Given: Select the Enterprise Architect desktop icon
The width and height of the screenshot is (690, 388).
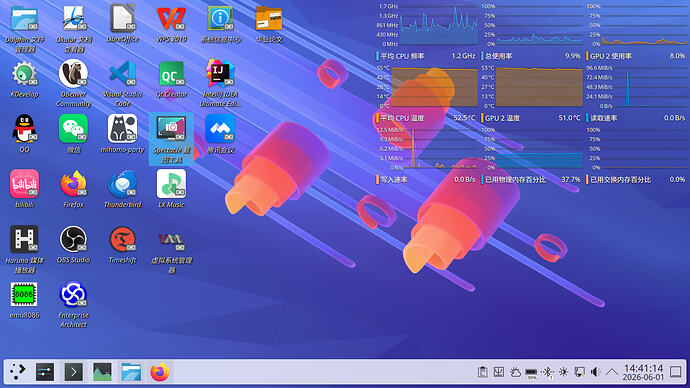Looking at the screenshot, I should pos(73,295).
